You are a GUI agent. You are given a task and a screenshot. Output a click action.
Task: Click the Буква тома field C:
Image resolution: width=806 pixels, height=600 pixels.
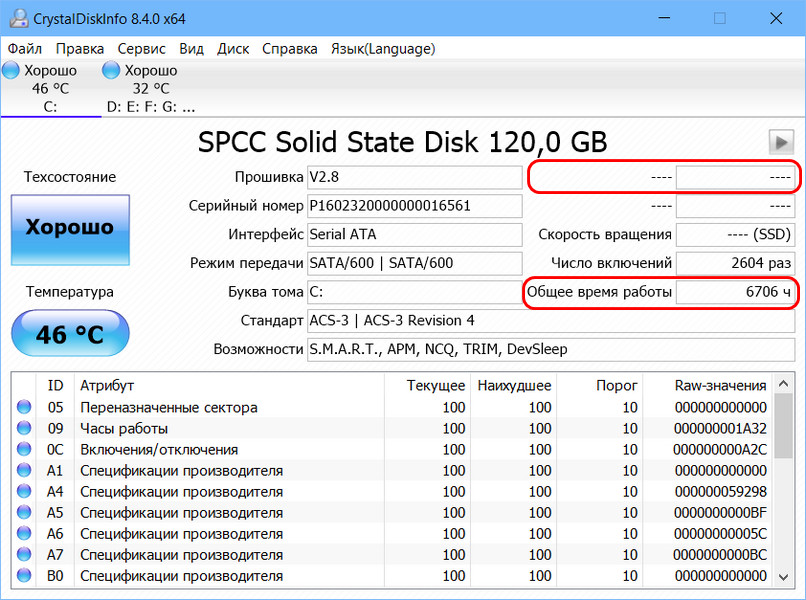(415, 292)
